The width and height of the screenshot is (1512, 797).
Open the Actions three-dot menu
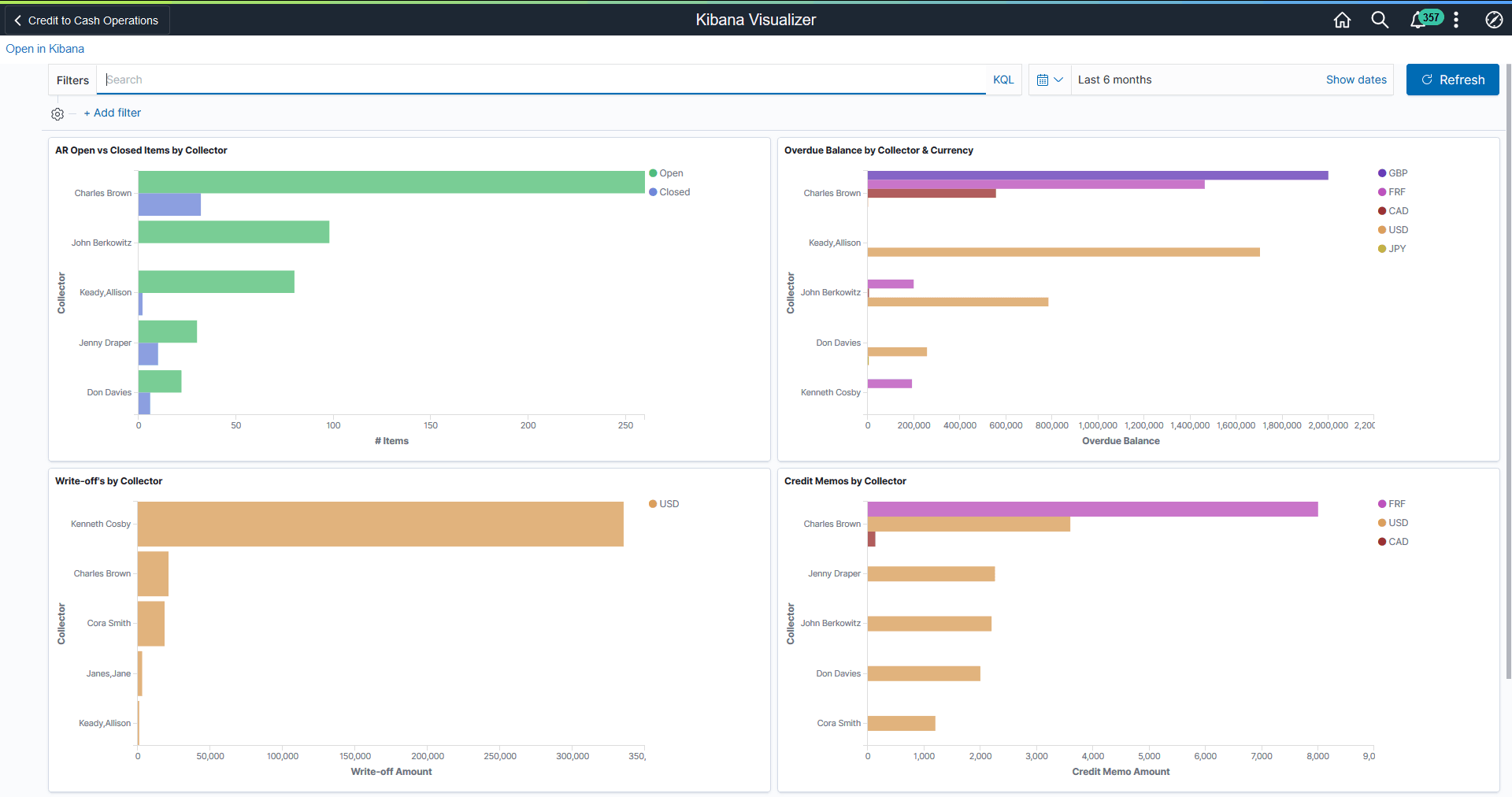(1456, 20)
